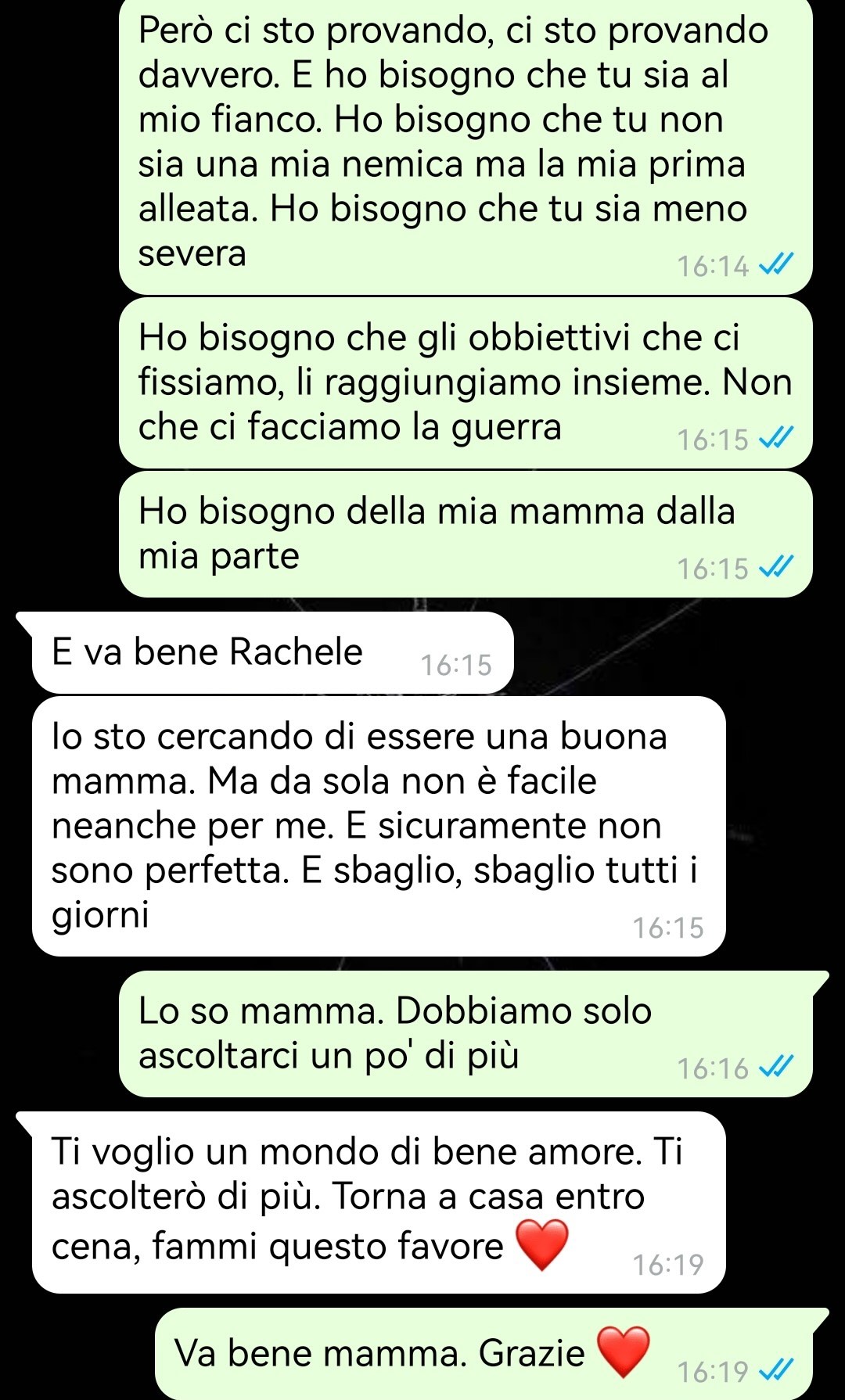
Task: Tap the blue checkmarks on the 16:16 message
Action: [x=777, y=1068]
